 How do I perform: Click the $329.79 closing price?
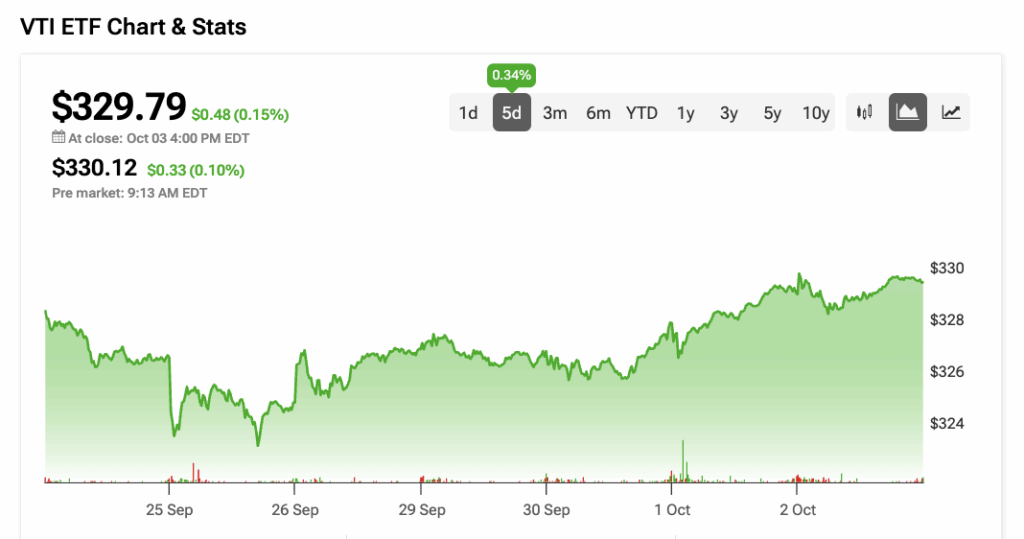pos(119,106)
